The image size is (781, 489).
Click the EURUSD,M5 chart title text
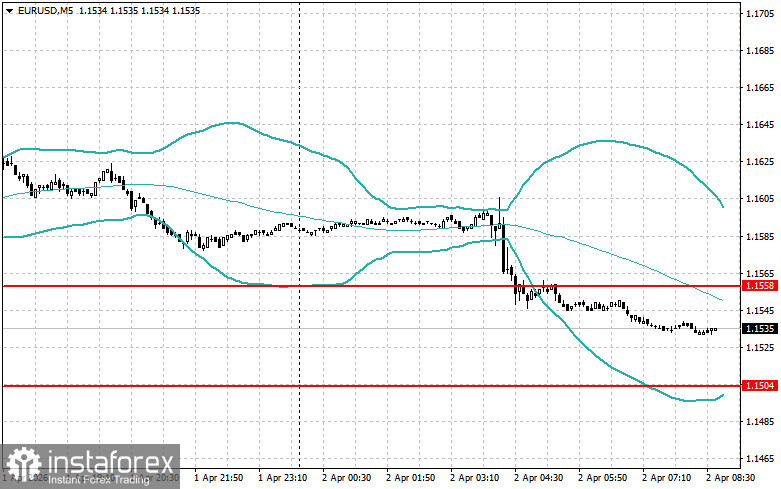[45, 10]
